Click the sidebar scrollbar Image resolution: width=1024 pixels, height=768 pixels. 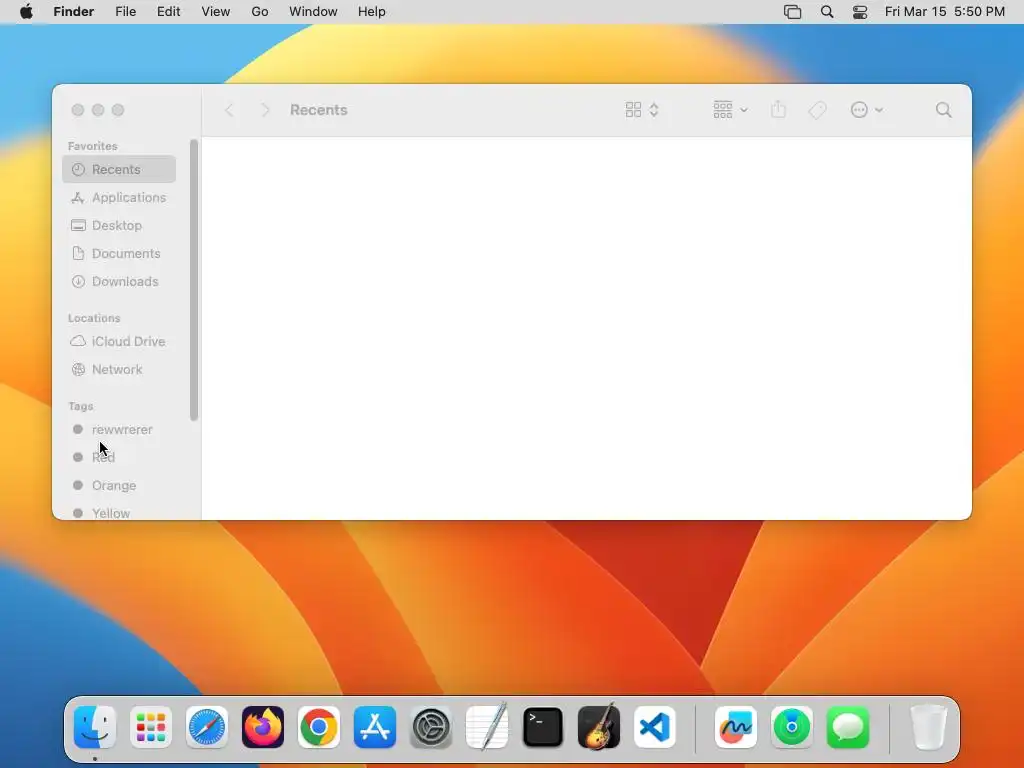pyautogui.click(x=194, y=280)
